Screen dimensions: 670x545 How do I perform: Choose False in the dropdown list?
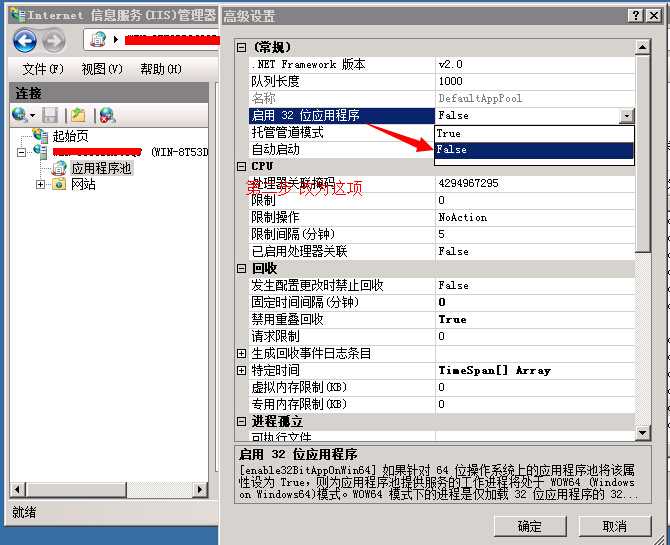point(534,150)
